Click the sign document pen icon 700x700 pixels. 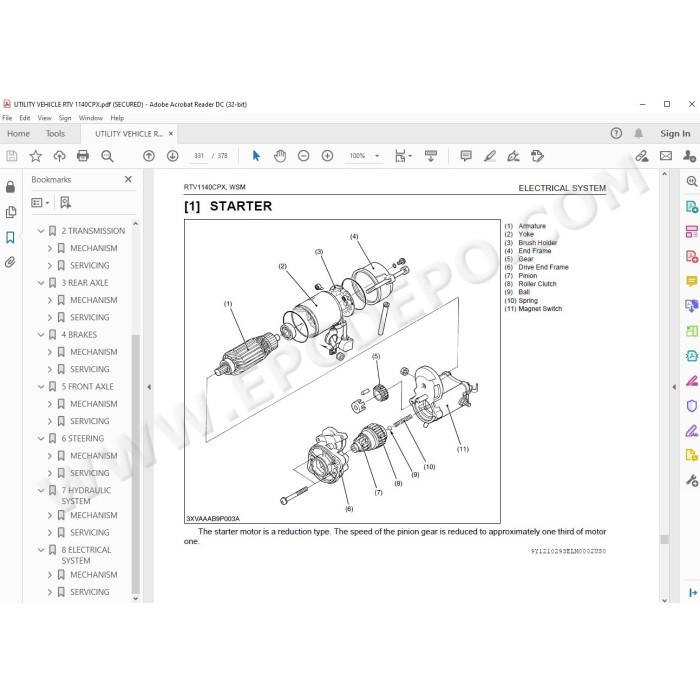513,156
